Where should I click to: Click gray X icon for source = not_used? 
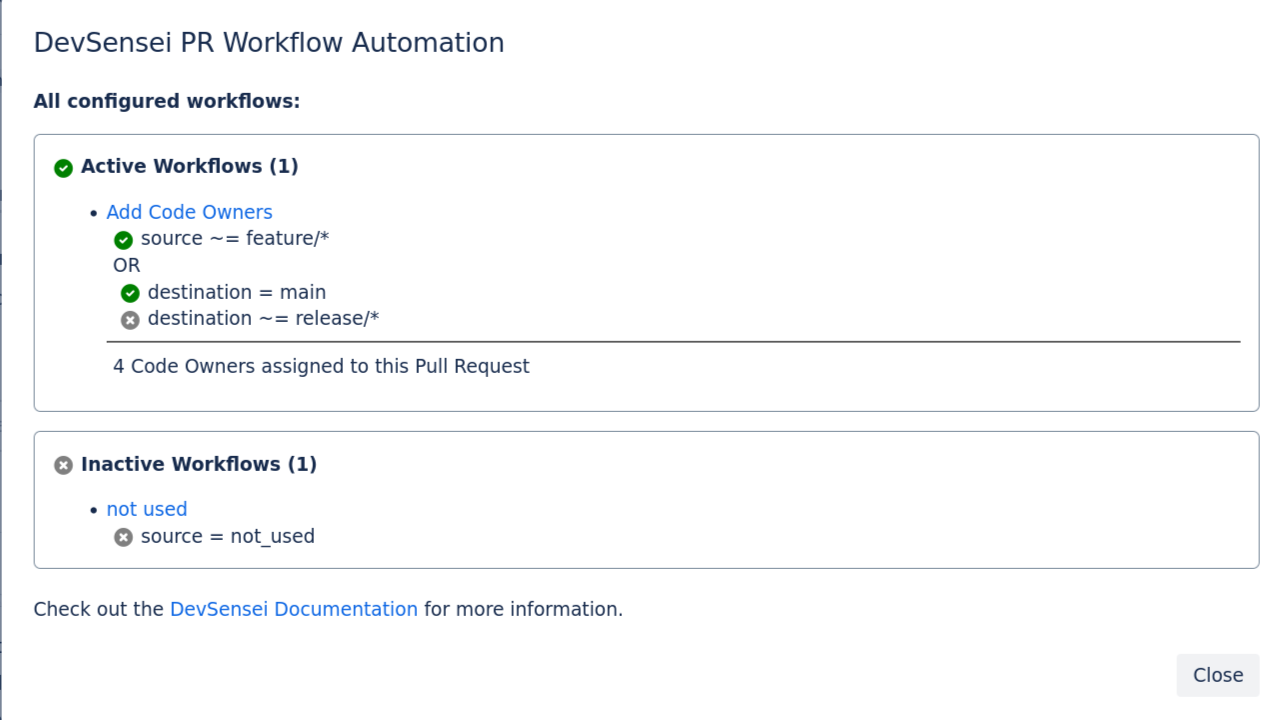123,538
